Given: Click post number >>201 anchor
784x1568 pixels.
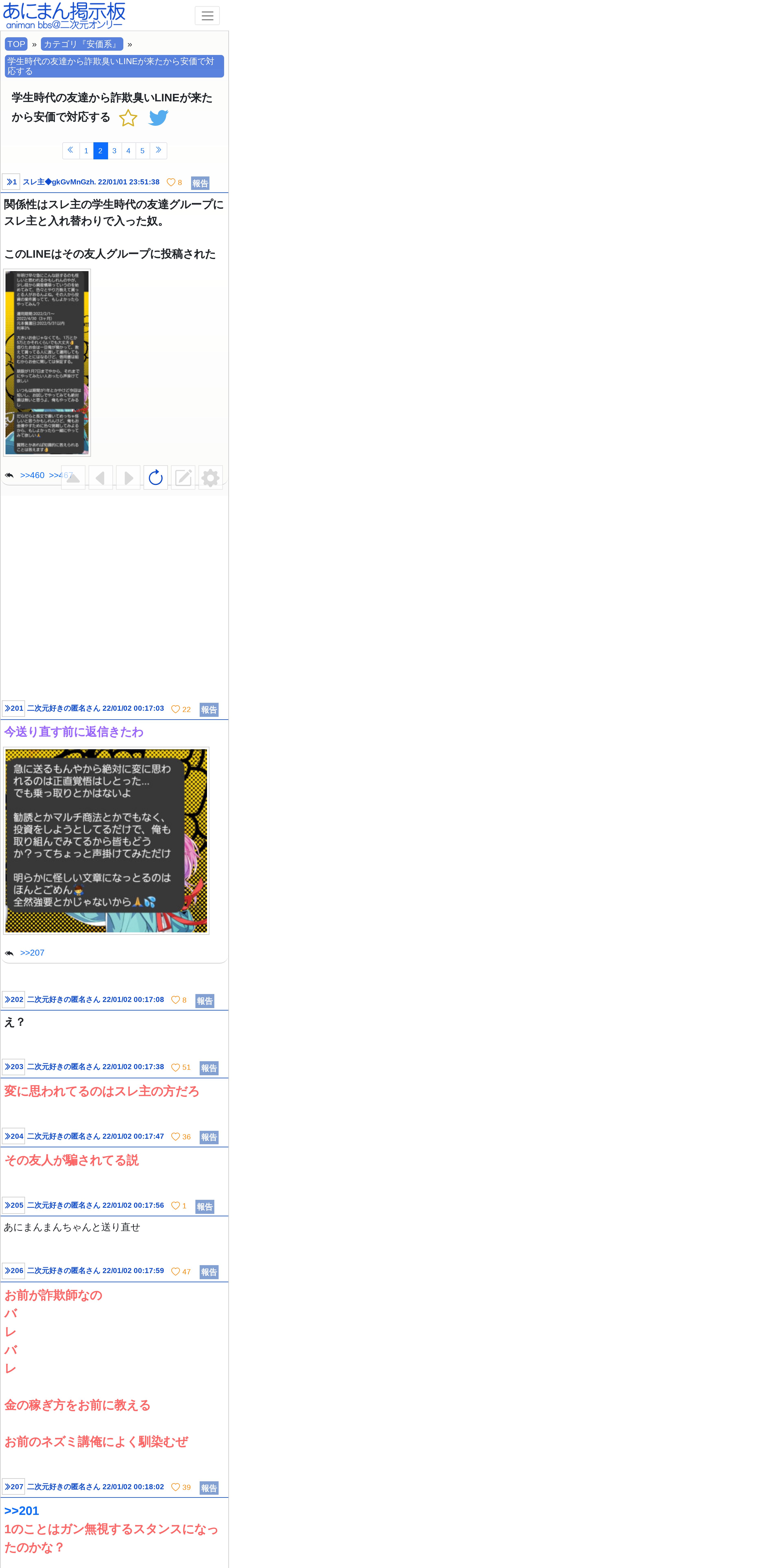Looking at the screenshot, I should pyautogui.click(x=13, y=708).
